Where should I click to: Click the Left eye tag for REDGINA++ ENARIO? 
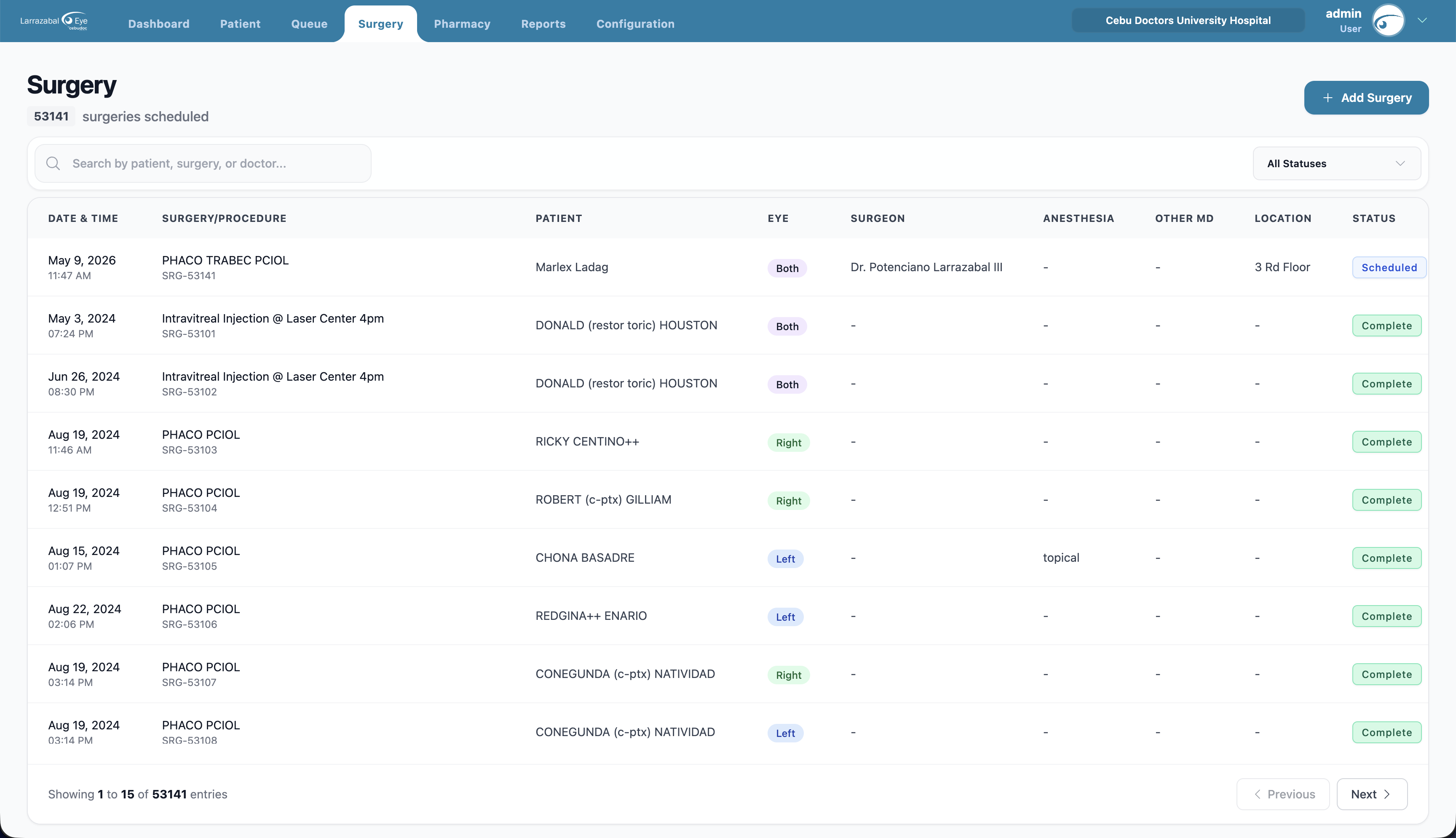(x=785, y=617)
